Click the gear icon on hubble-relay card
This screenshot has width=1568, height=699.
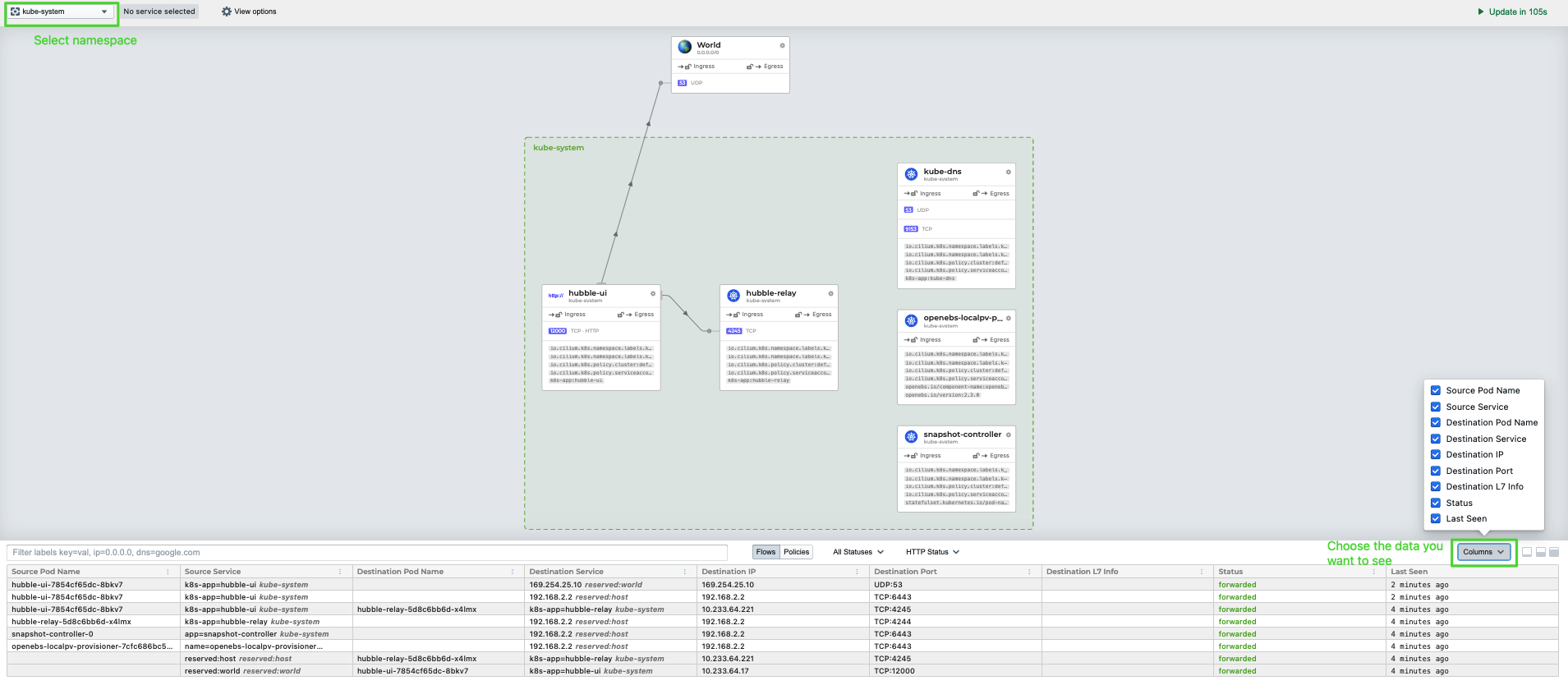(830, 293)
